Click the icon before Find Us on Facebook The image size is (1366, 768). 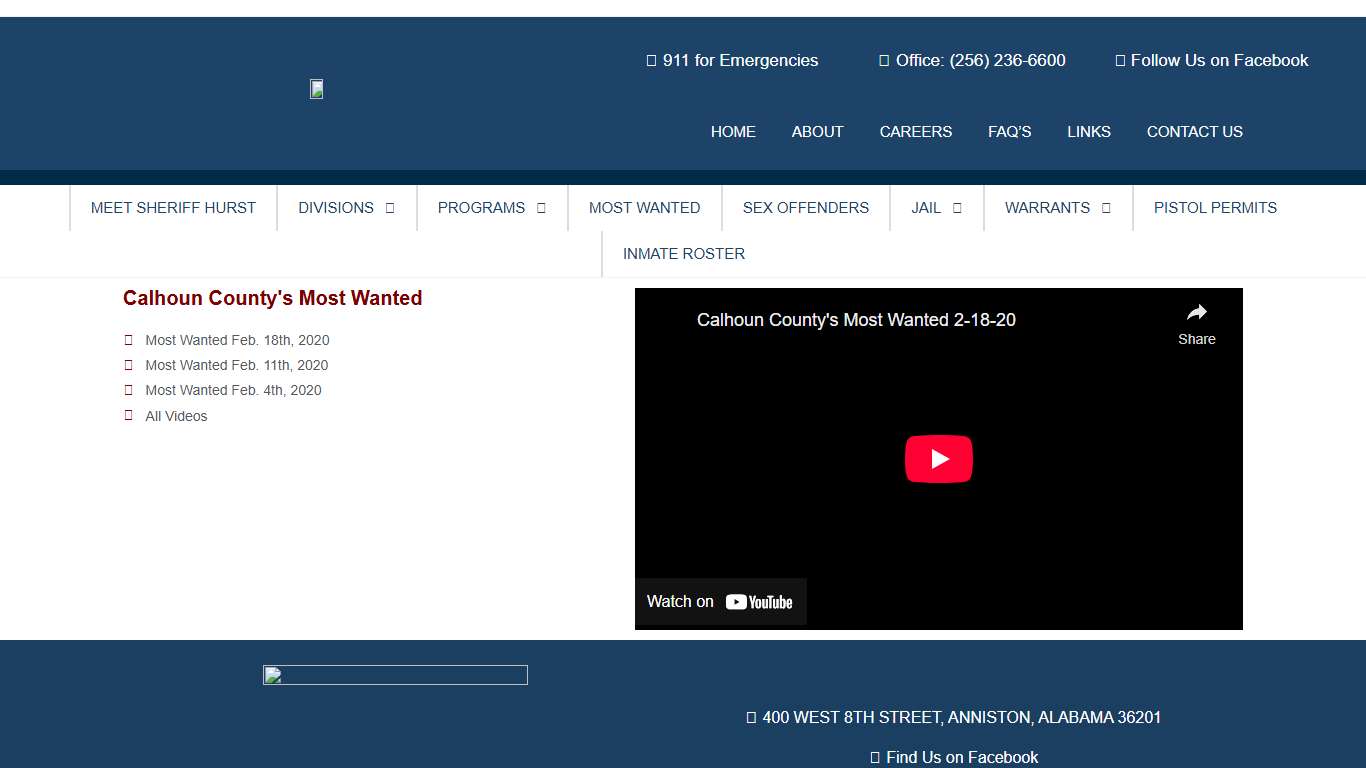coord(875,758)
